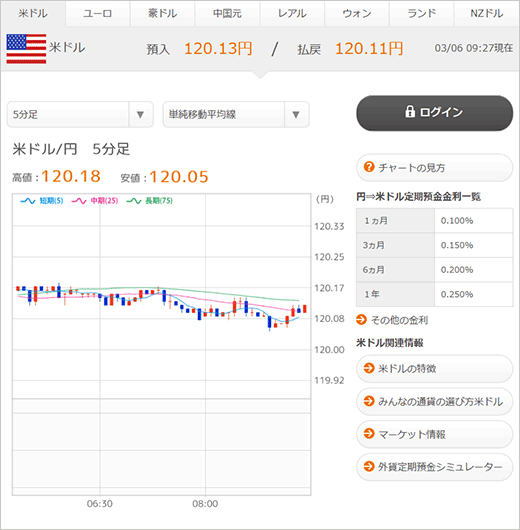Open the 5分足 timeframe dropdown
This screenshot has width=520, height=530.
tap(80, 115)
